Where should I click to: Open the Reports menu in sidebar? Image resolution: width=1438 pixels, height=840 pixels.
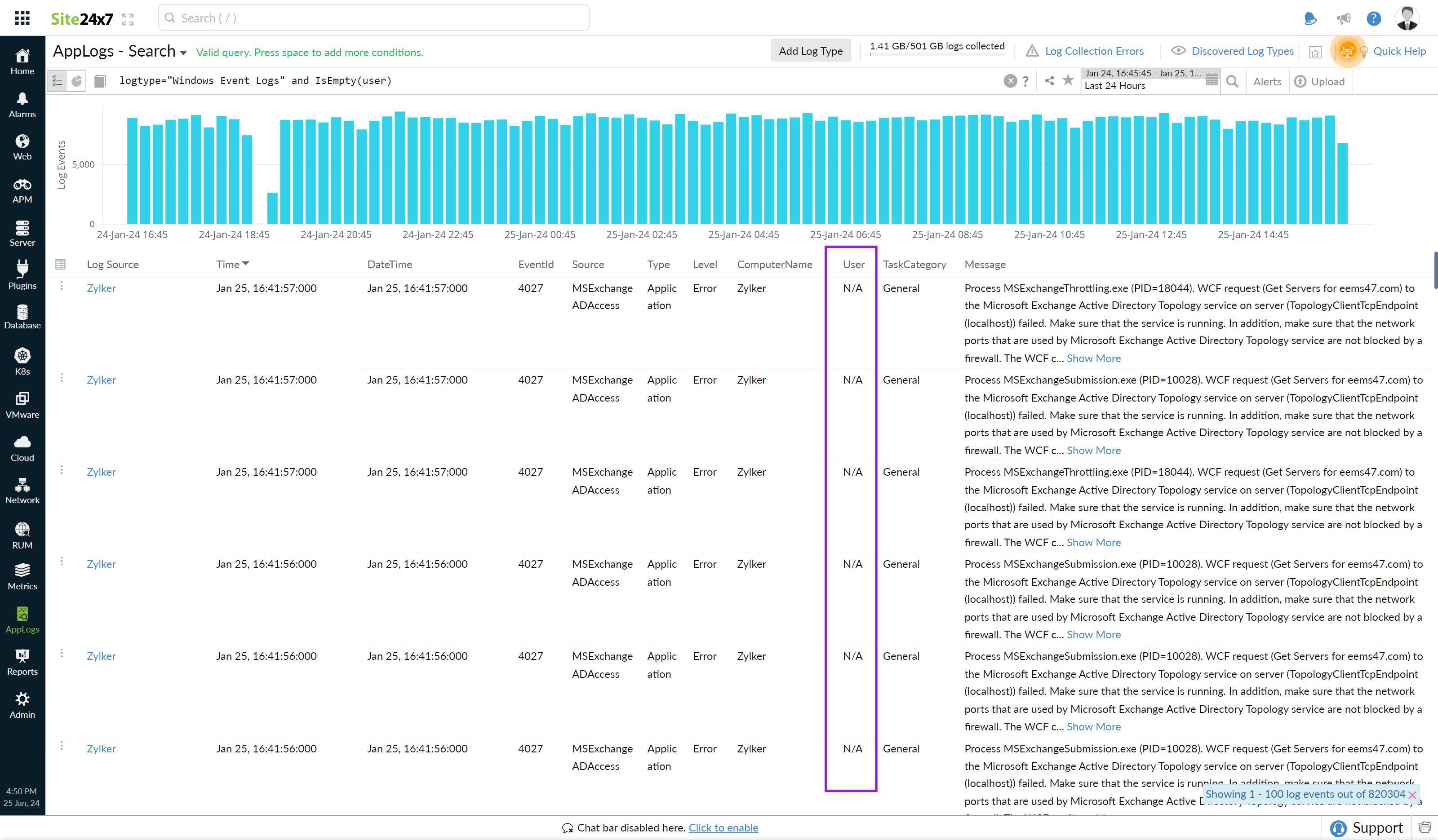point(22,662)
